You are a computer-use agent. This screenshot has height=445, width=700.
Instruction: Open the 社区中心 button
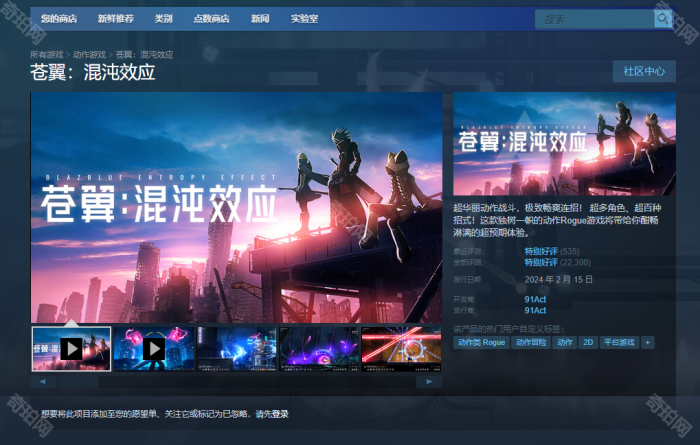(x=644, y=71)
